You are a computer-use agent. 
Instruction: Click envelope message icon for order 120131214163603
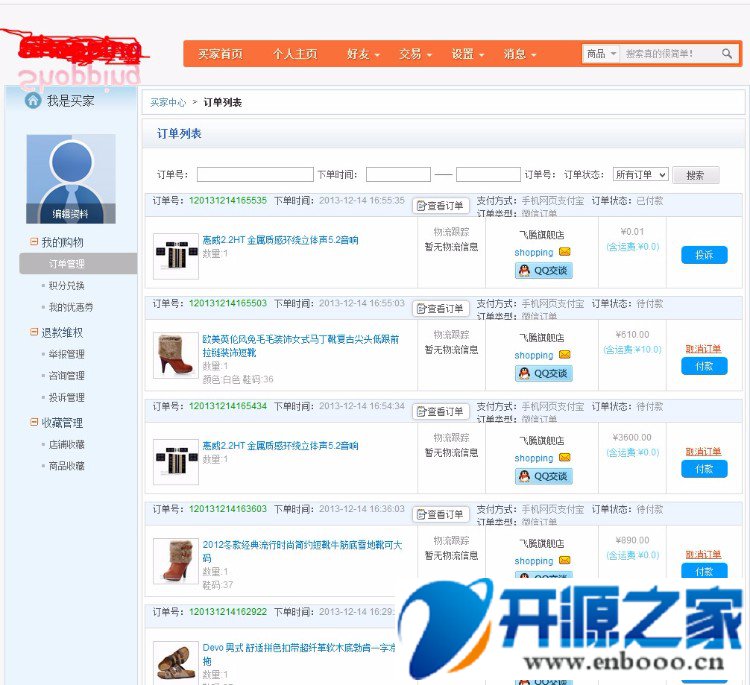click(565, 560)
